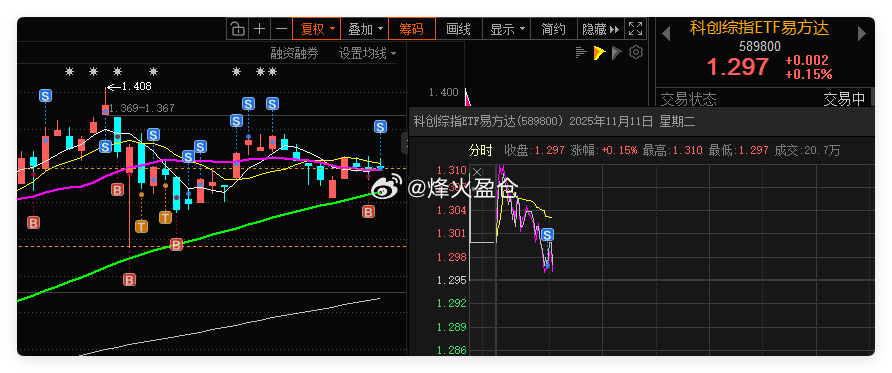The image size is (892, 373).
Task: Click 最高:1.310 in popup header
Action: (673, 150)
